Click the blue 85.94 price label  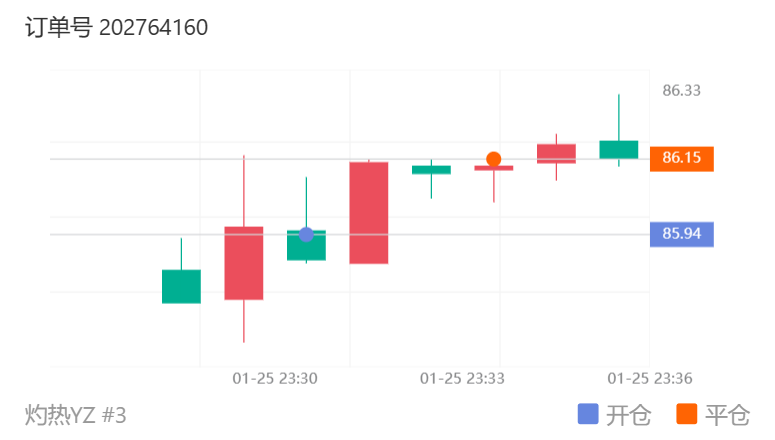point(682,234)
